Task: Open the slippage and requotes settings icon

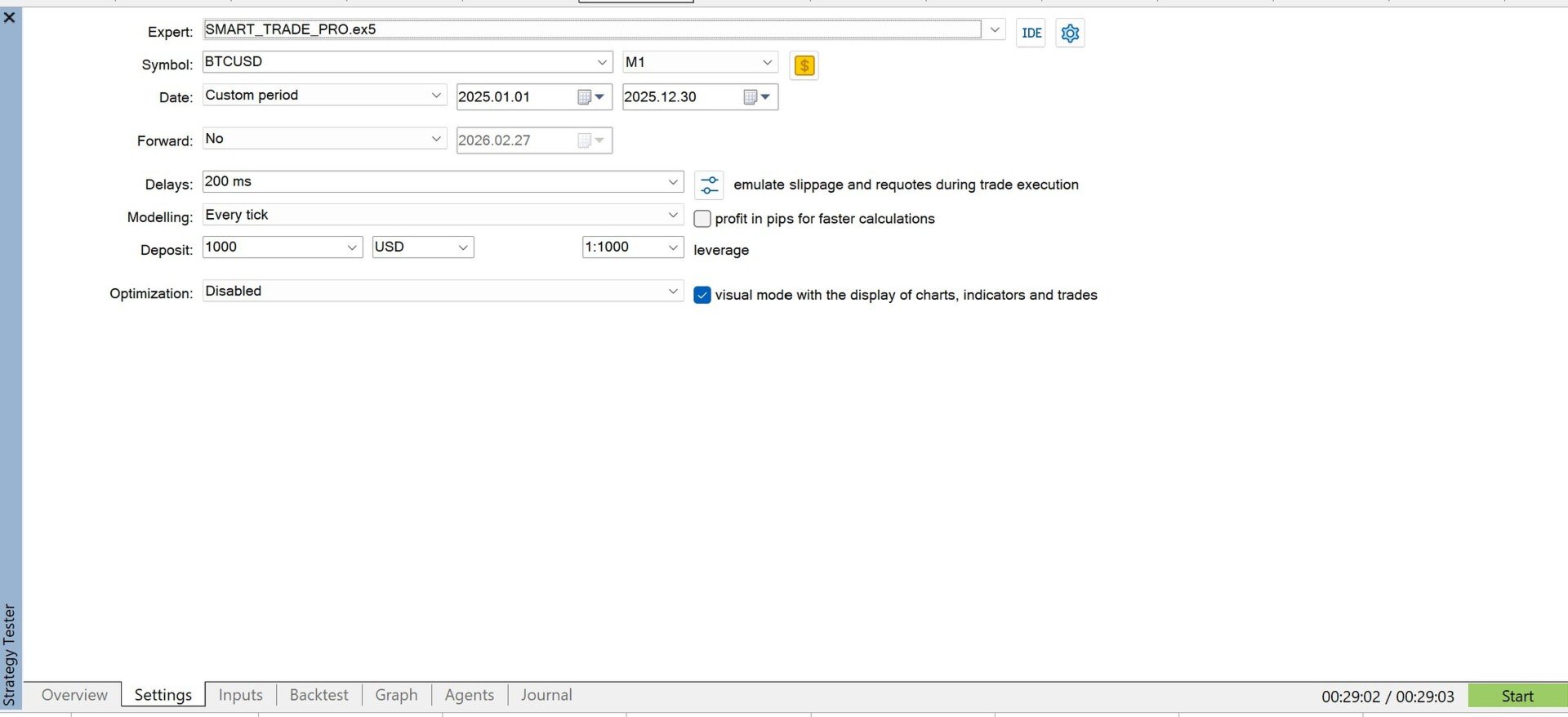Action: 709,185
